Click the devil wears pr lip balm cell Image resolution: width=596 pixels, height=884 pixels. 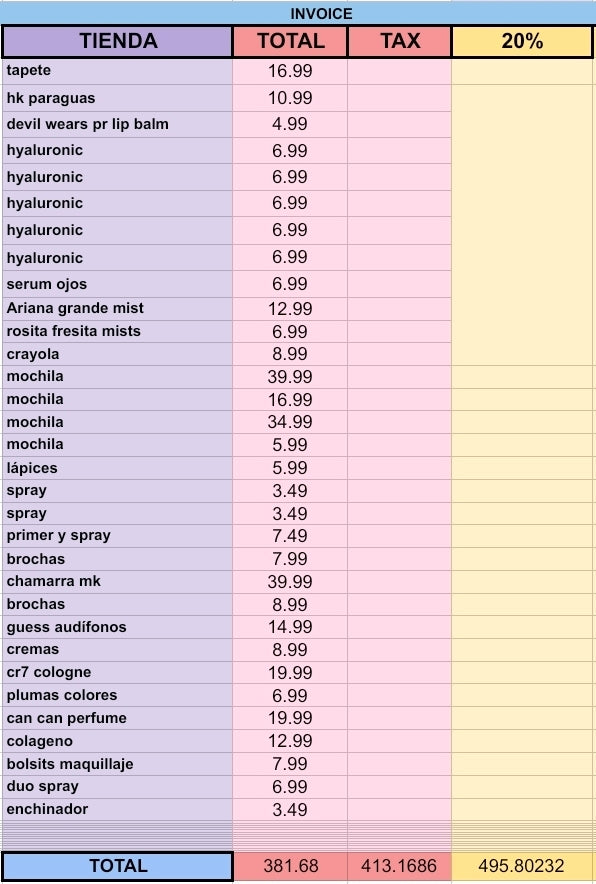pos(117,124)
